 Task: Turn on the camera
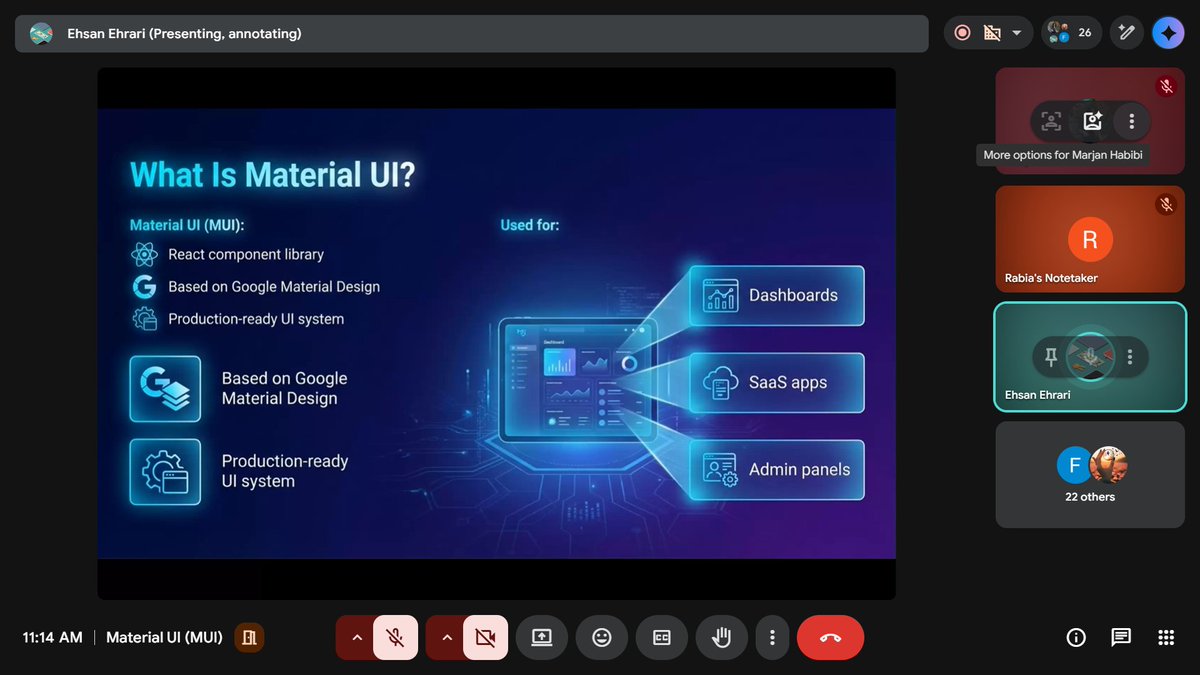click(486, 637)
